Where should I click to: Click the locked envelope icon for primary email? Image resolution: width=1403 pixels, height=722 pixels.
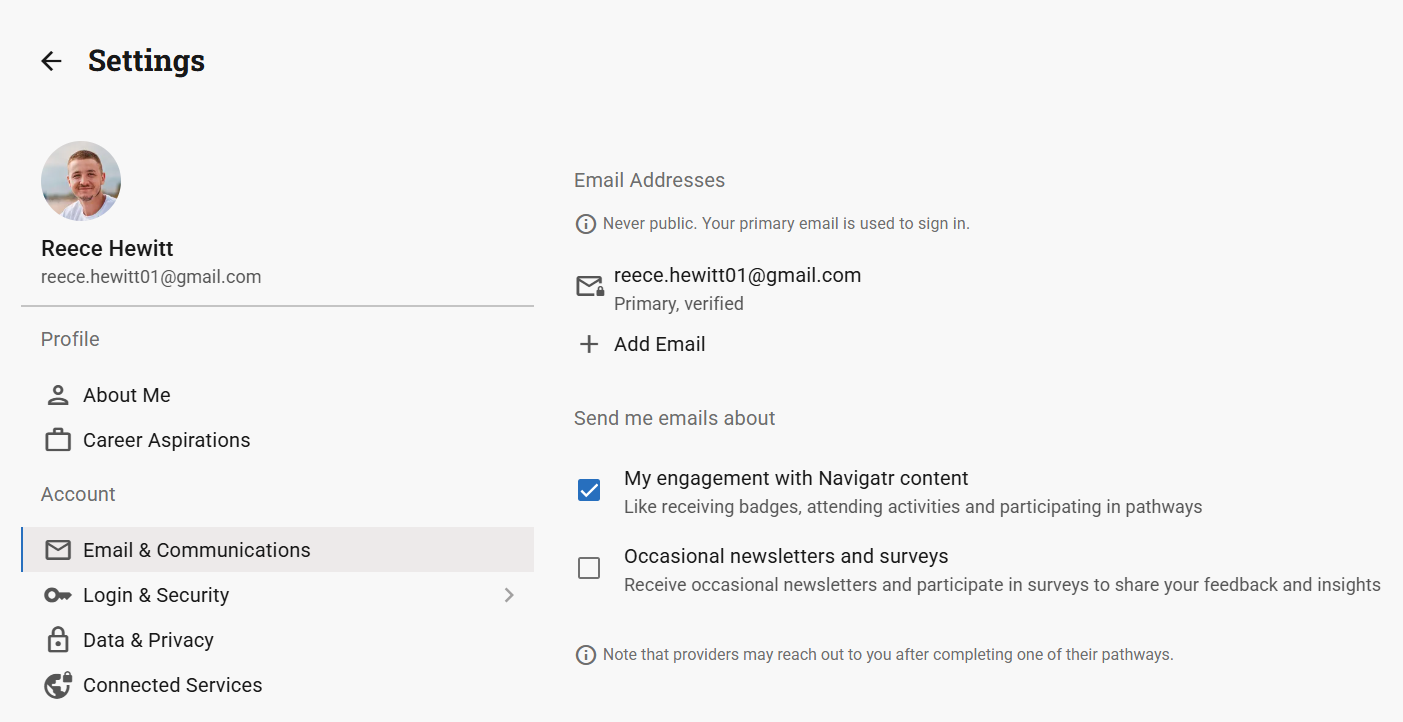(x=590, y=287)
